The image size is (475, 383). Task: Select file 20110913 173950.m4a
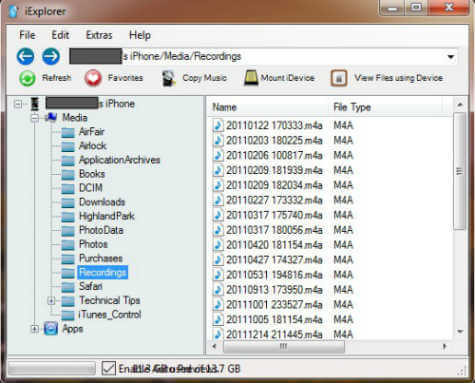(274, 290)
